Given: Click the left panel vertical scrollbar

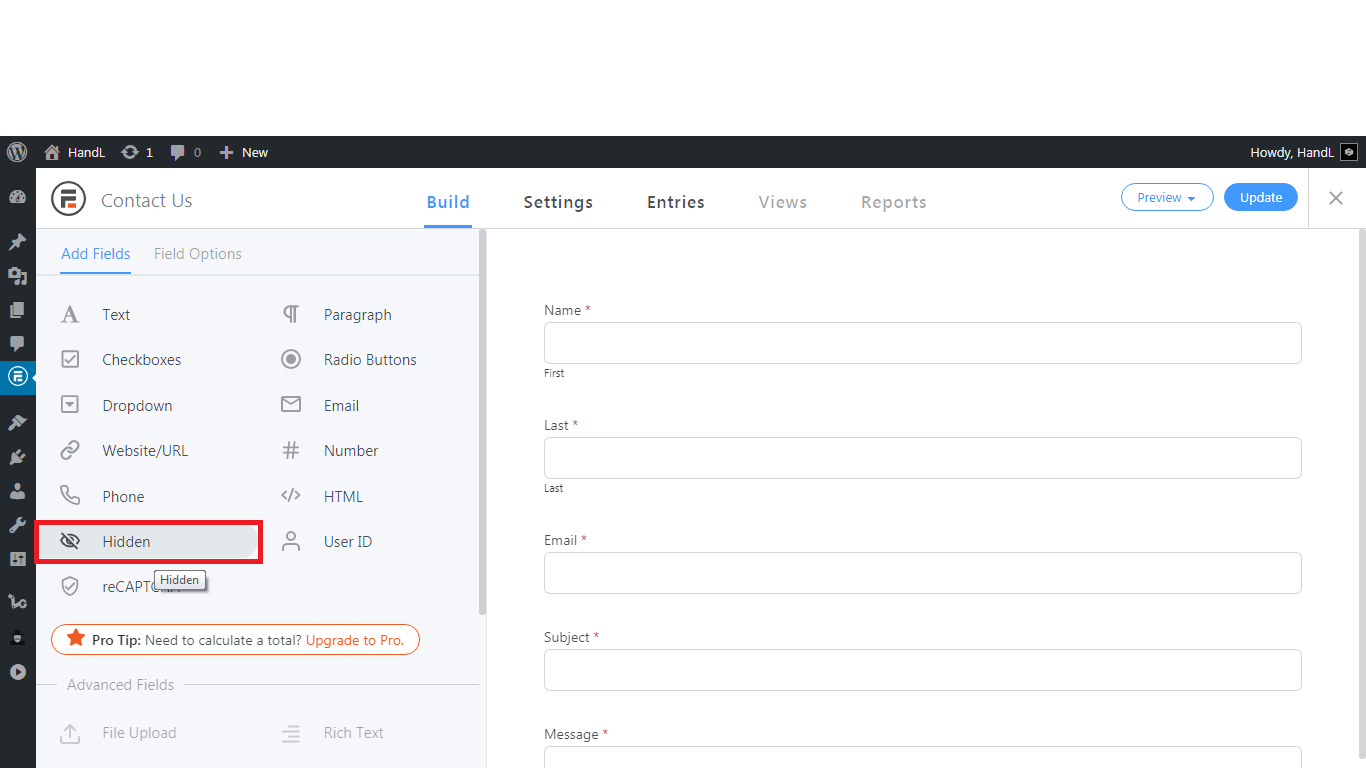Looking at the screenshot, I should (x=483, y=420).
